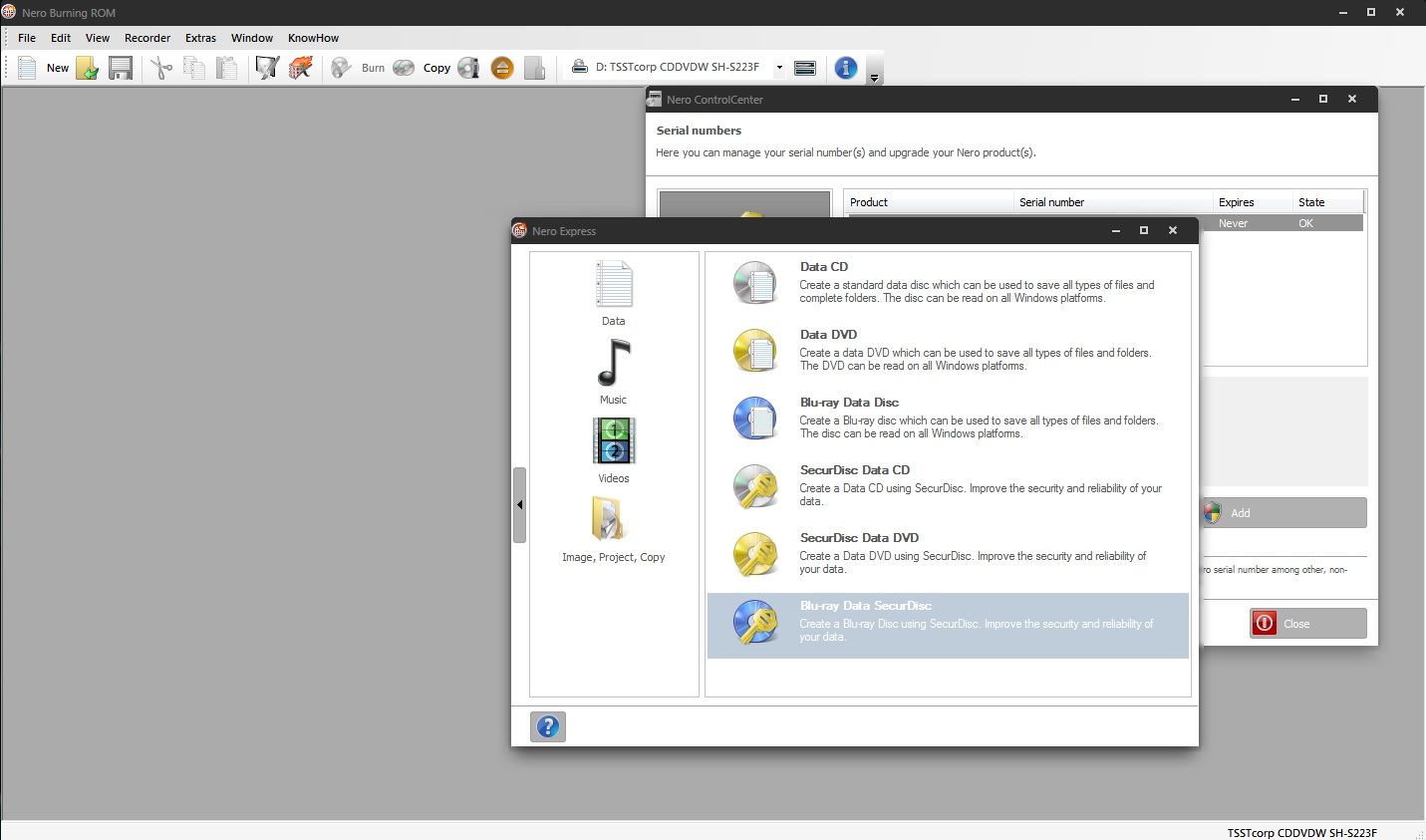The height and width of the screenshot is (840, 1426).
Task: Click the Burn label in toolbar
Action: 373,68
